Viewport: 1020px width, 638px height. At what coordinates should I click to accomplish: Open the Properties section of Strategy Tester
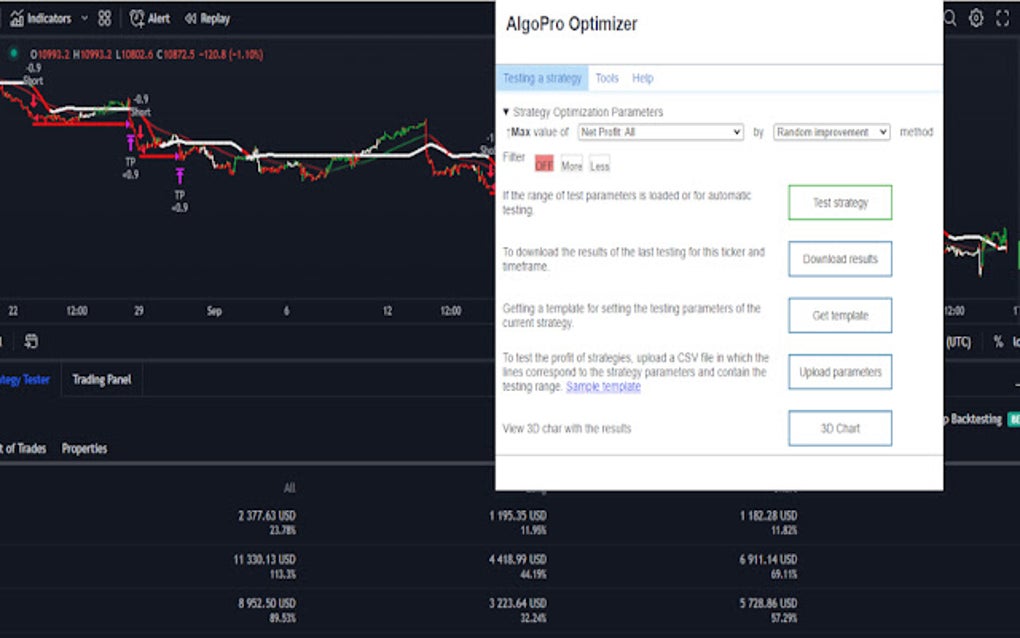point(84,448)
